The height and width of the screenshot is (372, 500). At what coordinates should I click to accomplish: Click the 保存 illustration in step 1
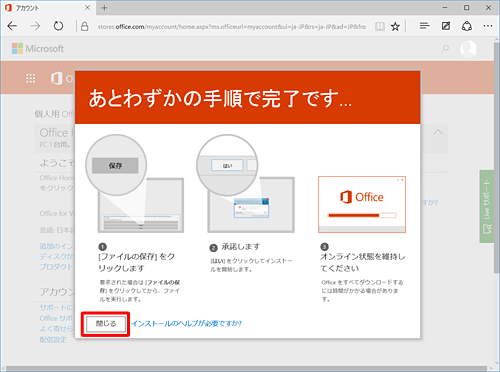pos(115,165)
